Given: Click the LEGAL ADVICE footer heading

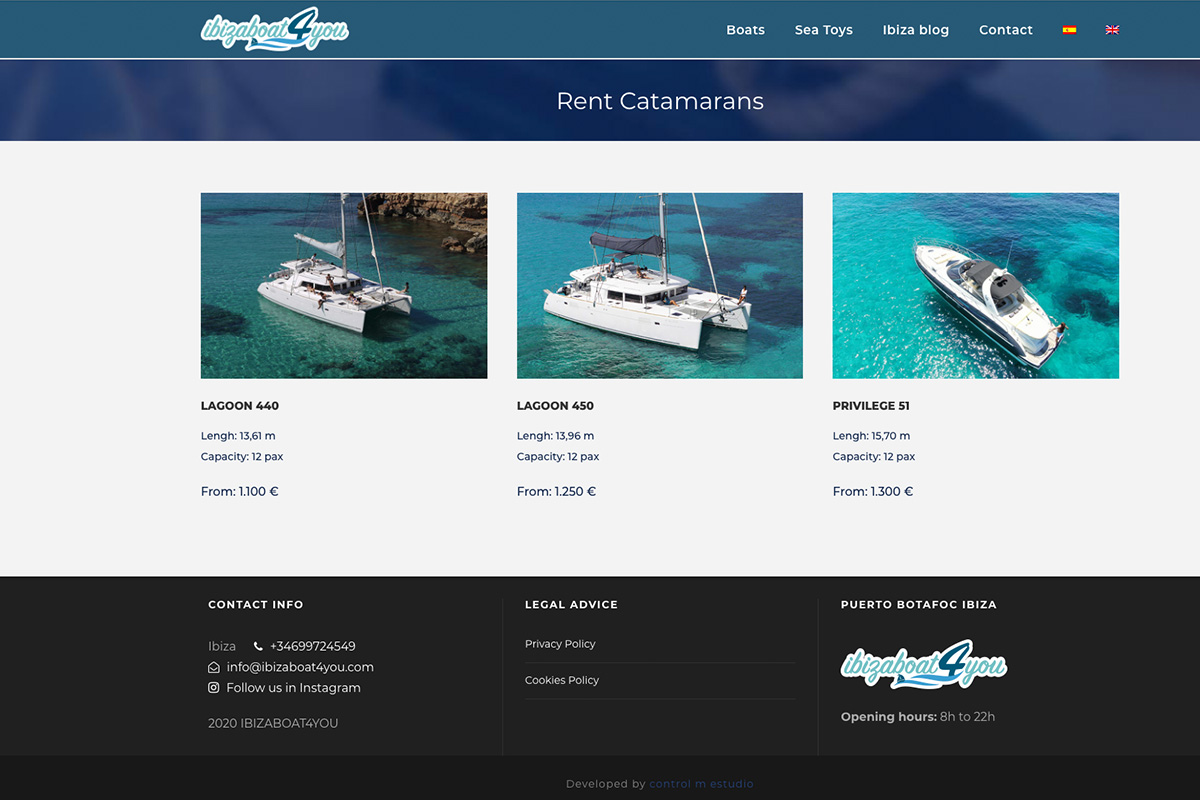Looking at the screenshot, I should pos(571,605).
